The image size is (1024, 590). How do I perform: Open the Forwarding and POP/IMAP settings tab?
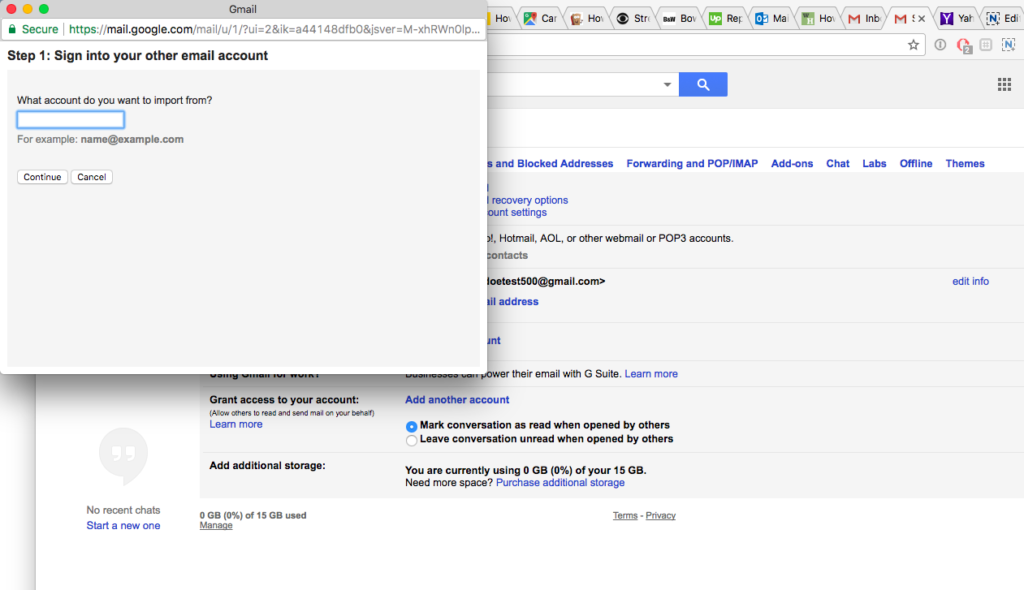coord(692,164)
